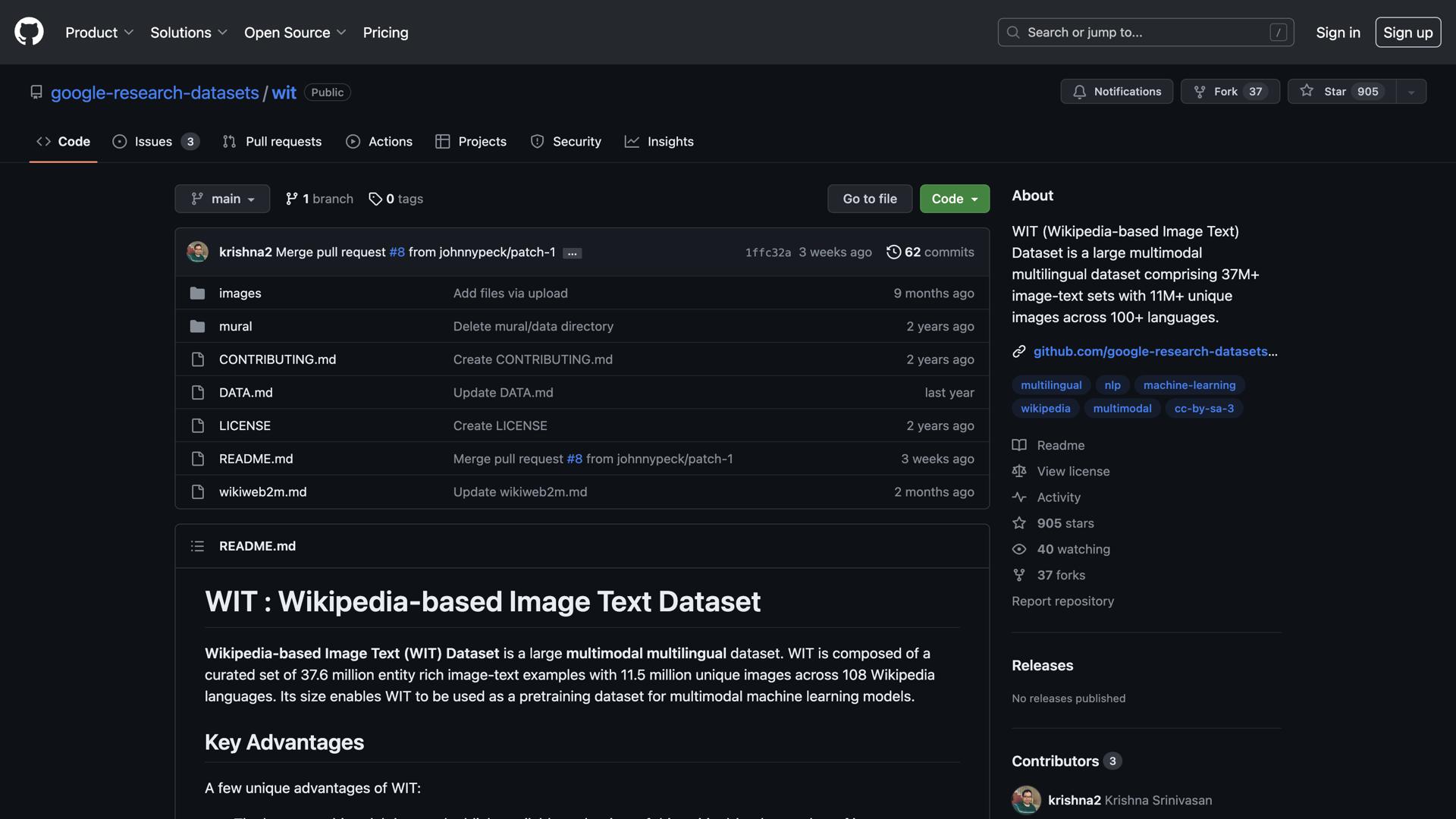Screen dimensions: 1456x819
Task: Click the website link chain icon
Action: tap(1018, 351)
